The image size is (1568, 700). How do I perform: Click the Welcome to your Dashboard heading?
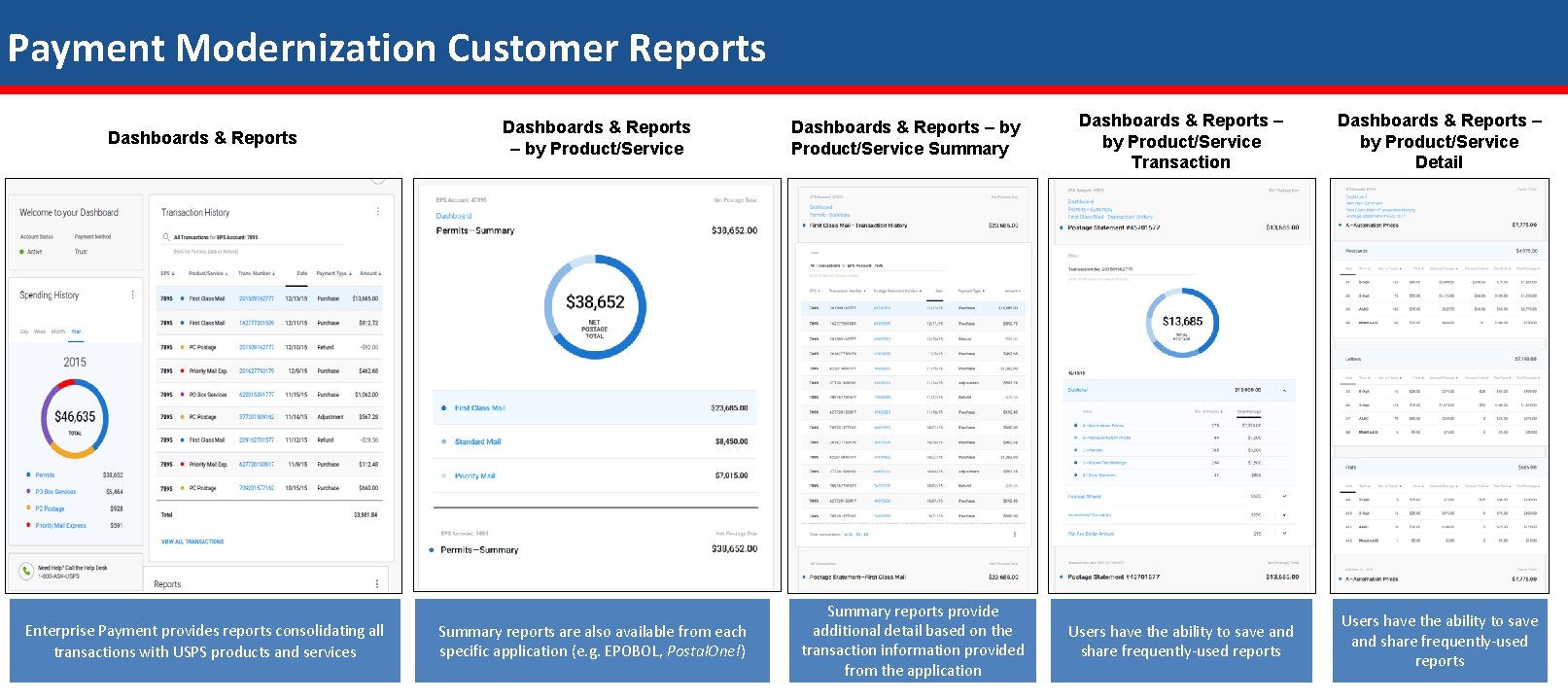pyautogui.click(x=69, y=212)
